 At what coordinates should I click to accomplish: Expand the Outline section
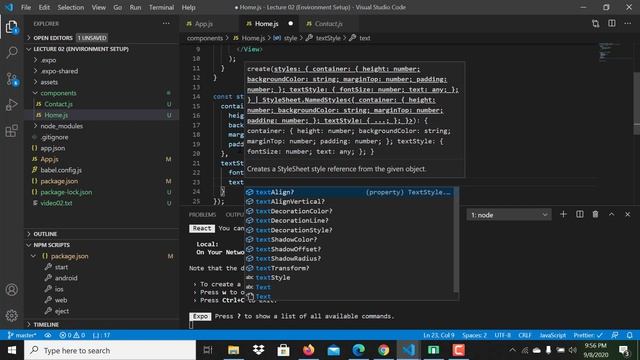point(101,234)
